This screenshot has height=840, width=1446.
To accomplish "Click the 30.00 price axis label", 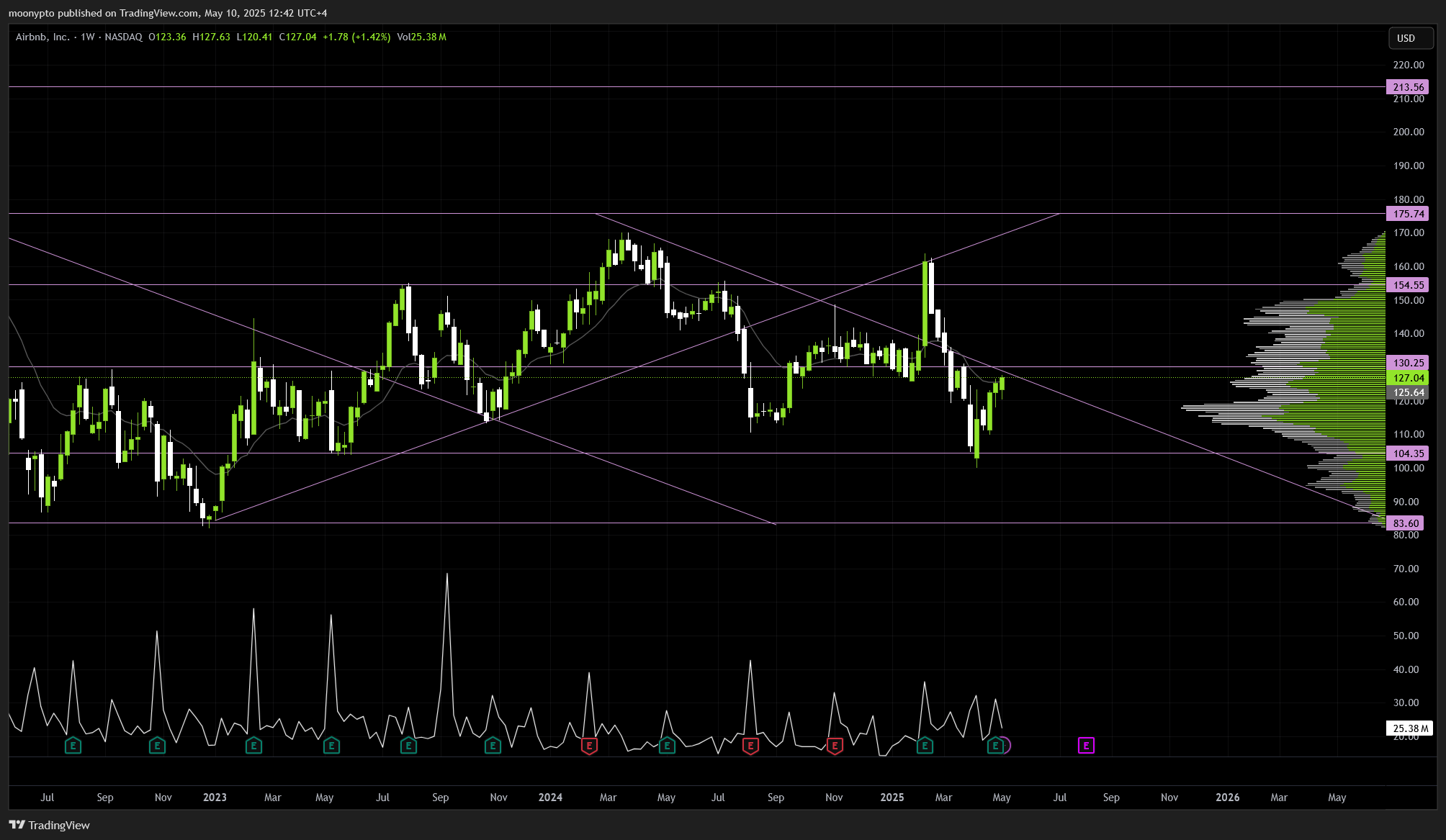I will 1406,703.
